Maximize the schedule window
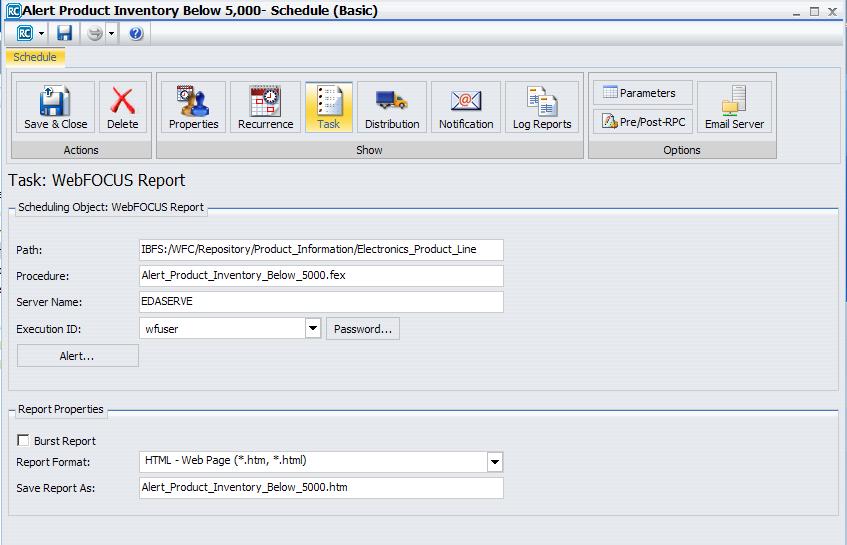Viewport: 847px width, 545px height. click(x=814, y=11)
